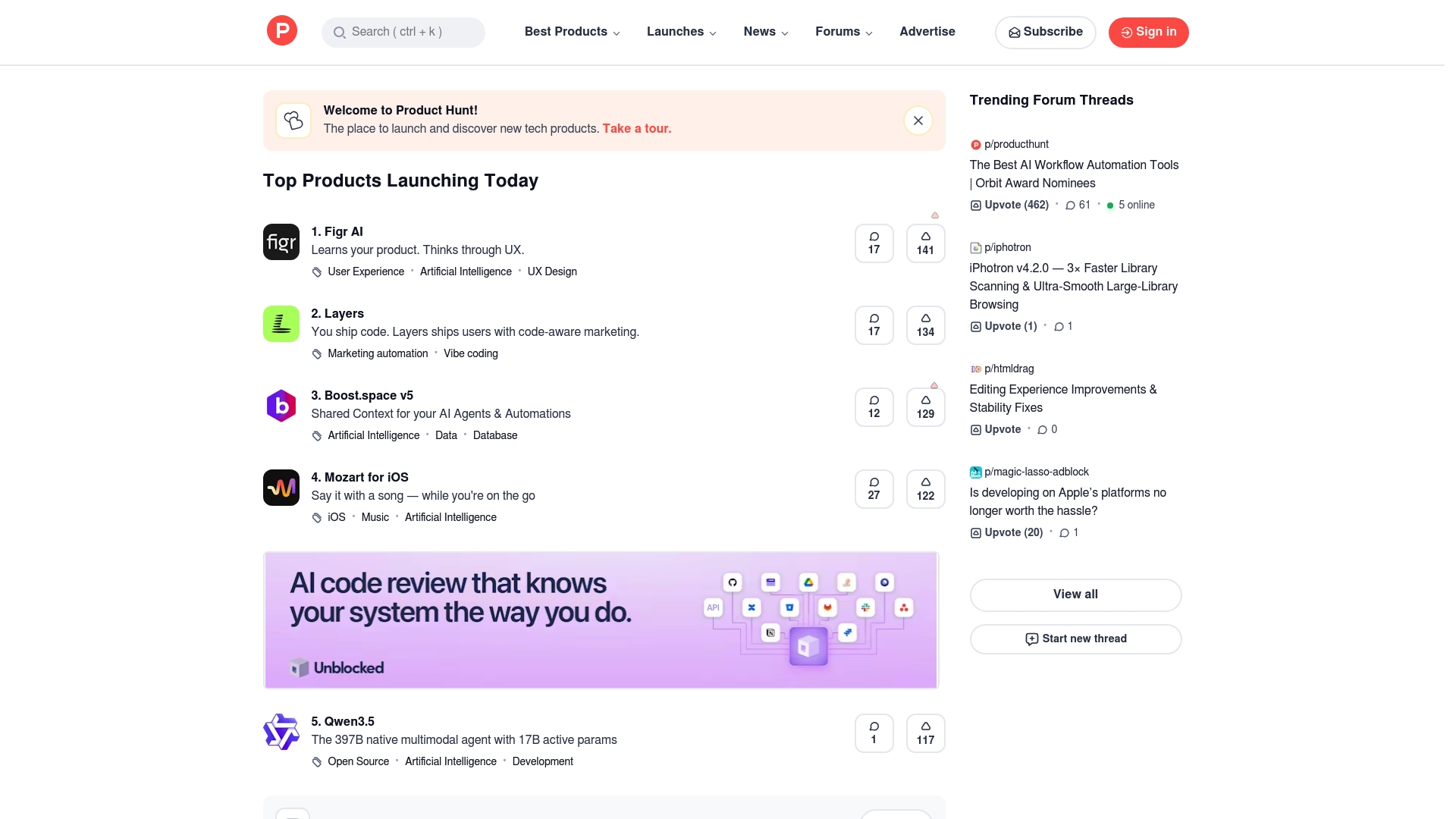Open the p/producthunt forum link

click(1016, 144)
